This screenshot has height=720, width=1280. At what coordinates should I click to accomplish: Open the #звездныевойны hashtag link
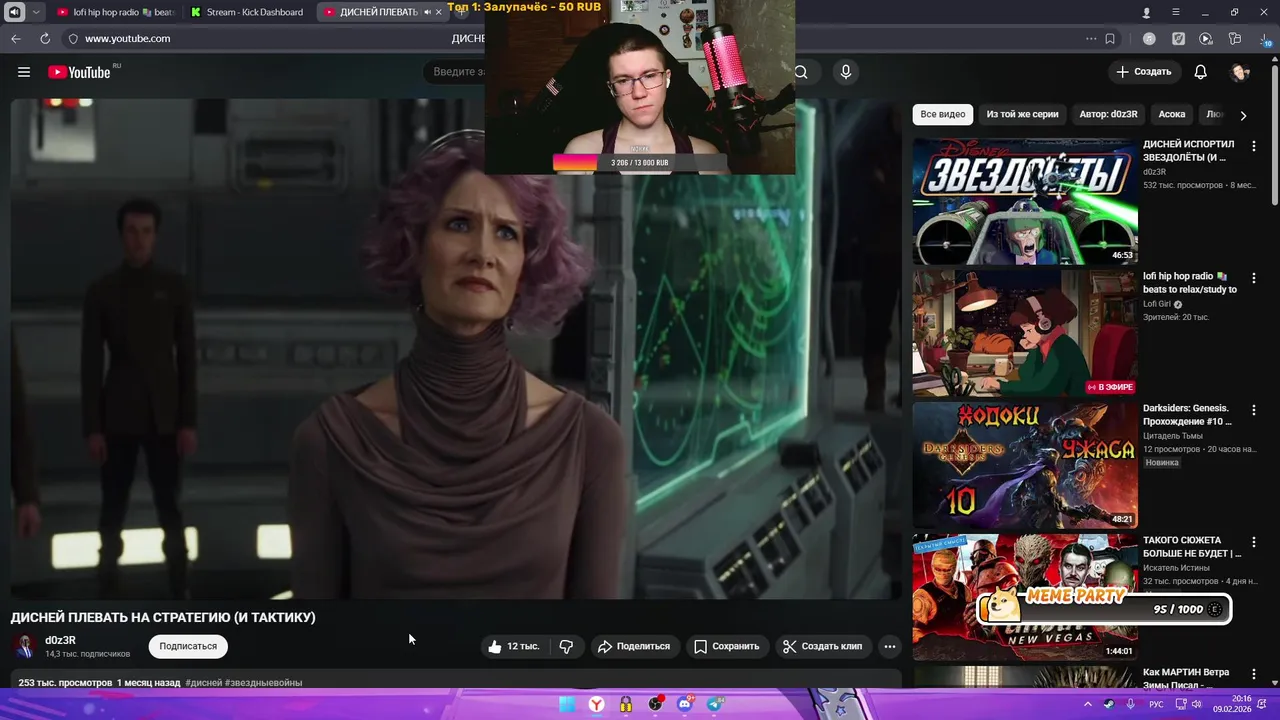point(264,683)
